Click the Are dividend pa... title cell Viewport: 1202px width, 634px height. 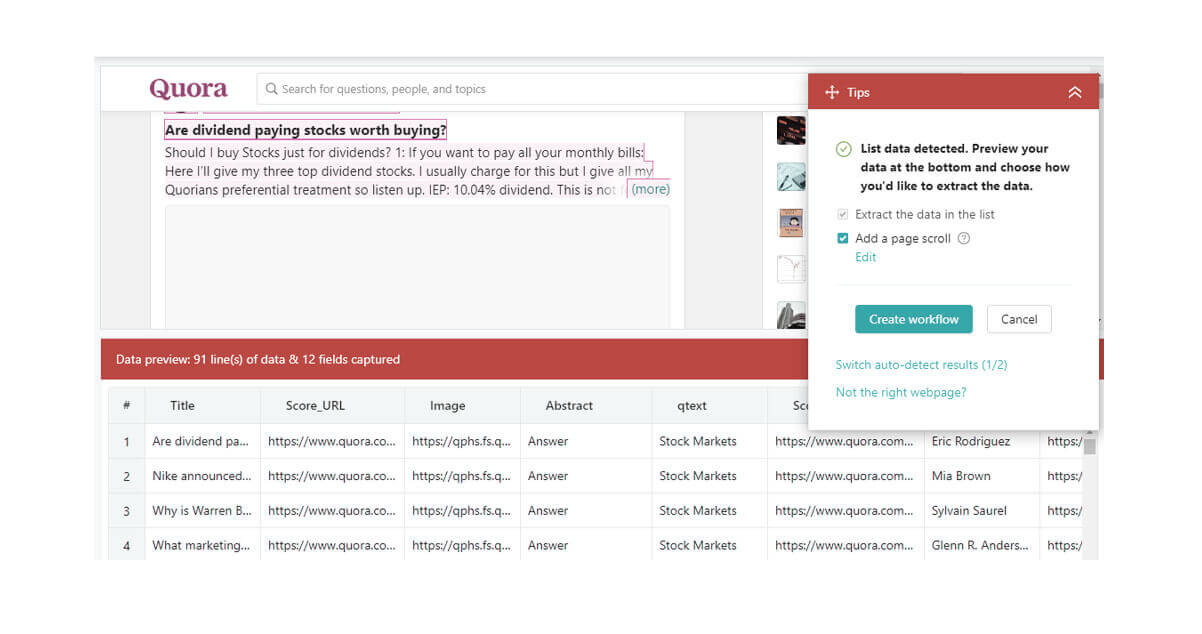[x=201, y=441]
